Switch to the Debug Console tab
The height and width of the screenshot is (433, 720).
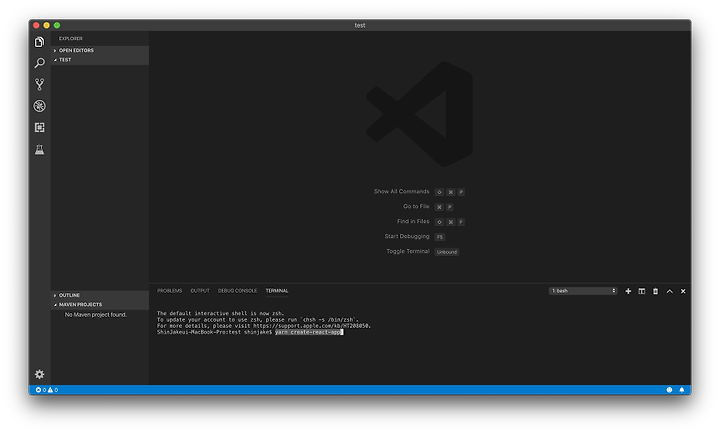point(237,291)
